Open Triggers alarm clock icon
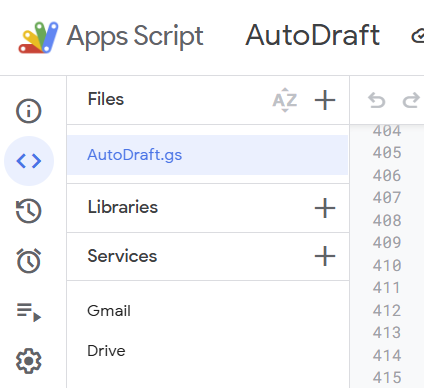 29,261
